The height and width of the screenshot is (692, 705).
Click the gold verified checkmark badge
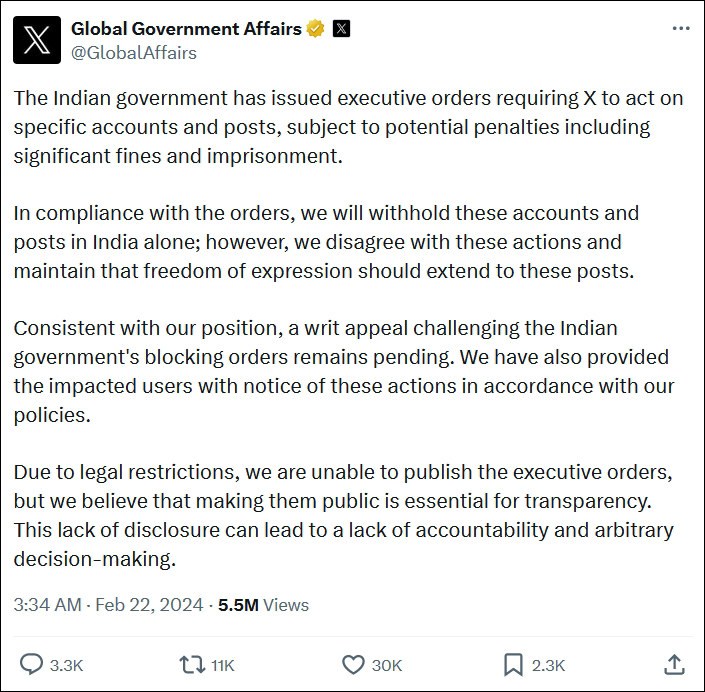pyautogui.click(x=316, y=29)
